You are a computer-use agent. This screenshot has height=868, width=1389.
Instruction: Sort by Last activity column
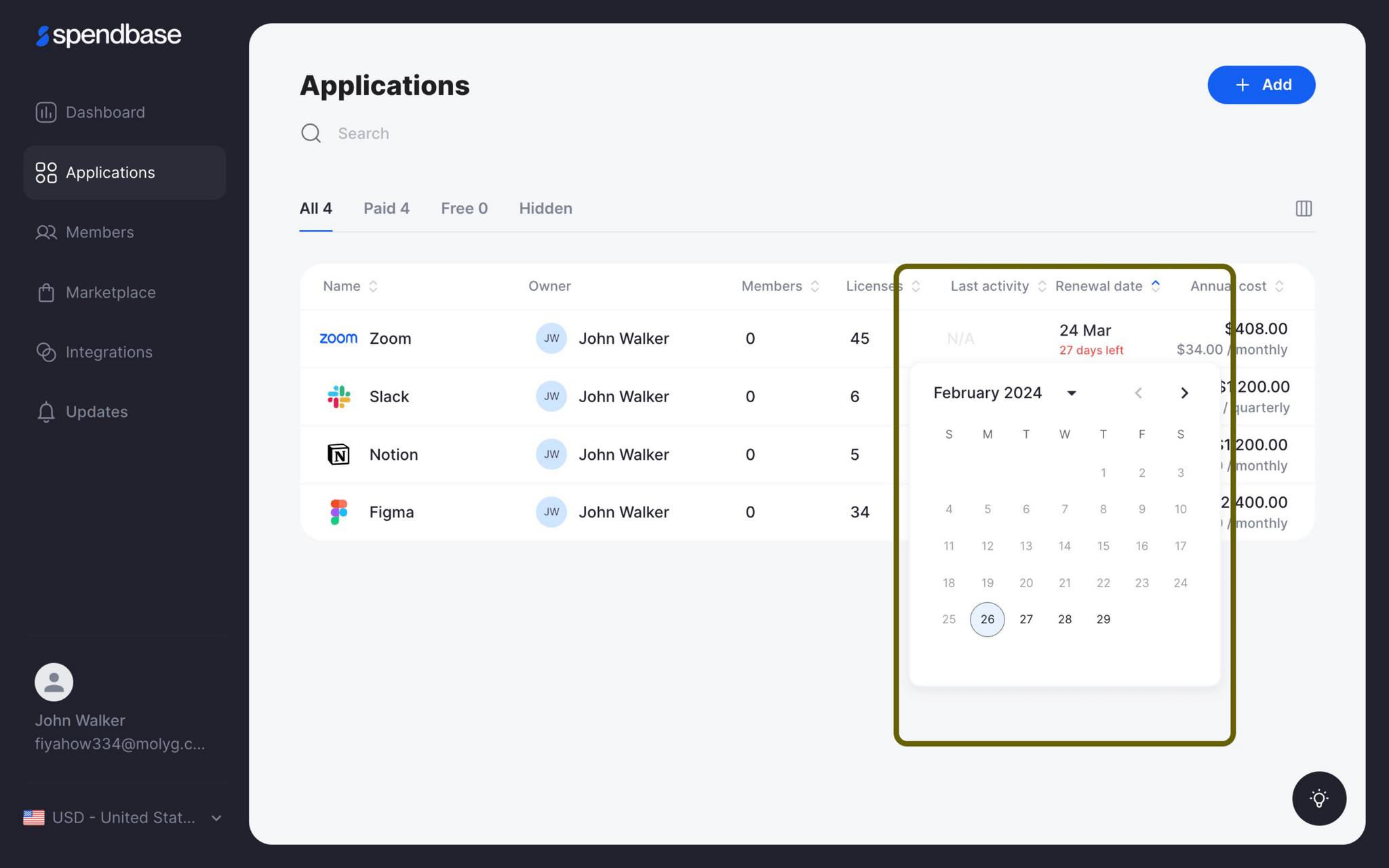(998, 286)
